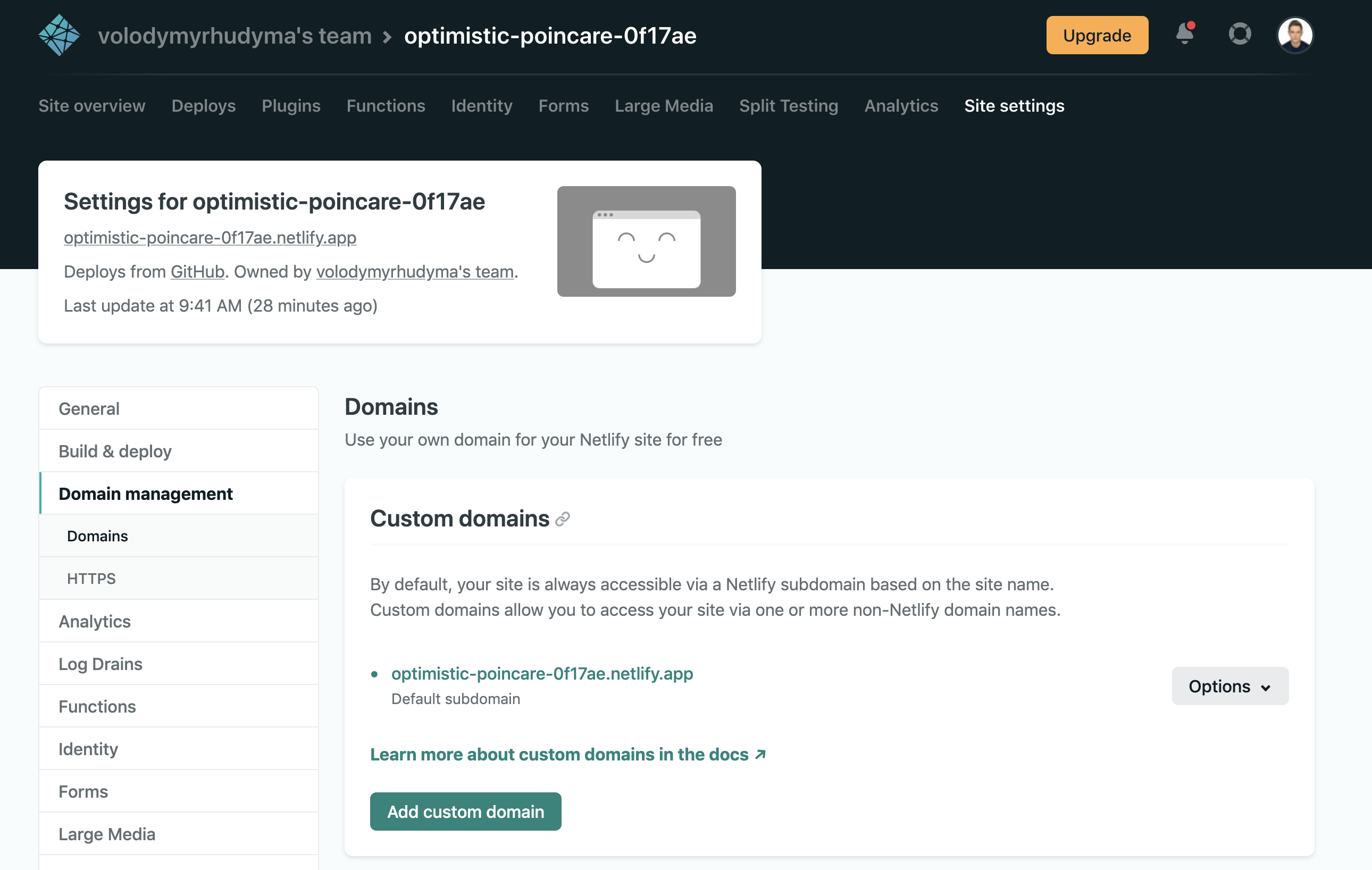Screen dimensions: 1372x870
Task: Go to volodymyrhudyma's team breadcrumb
Action: coord(235,36)
